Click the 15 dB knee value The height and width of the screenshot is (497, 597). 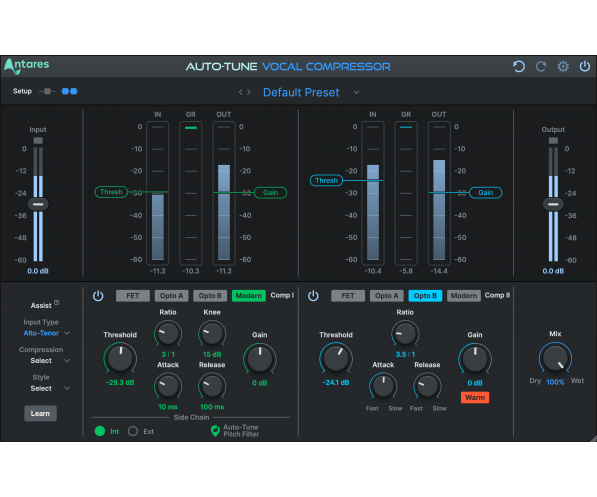(x=212, y=354)
